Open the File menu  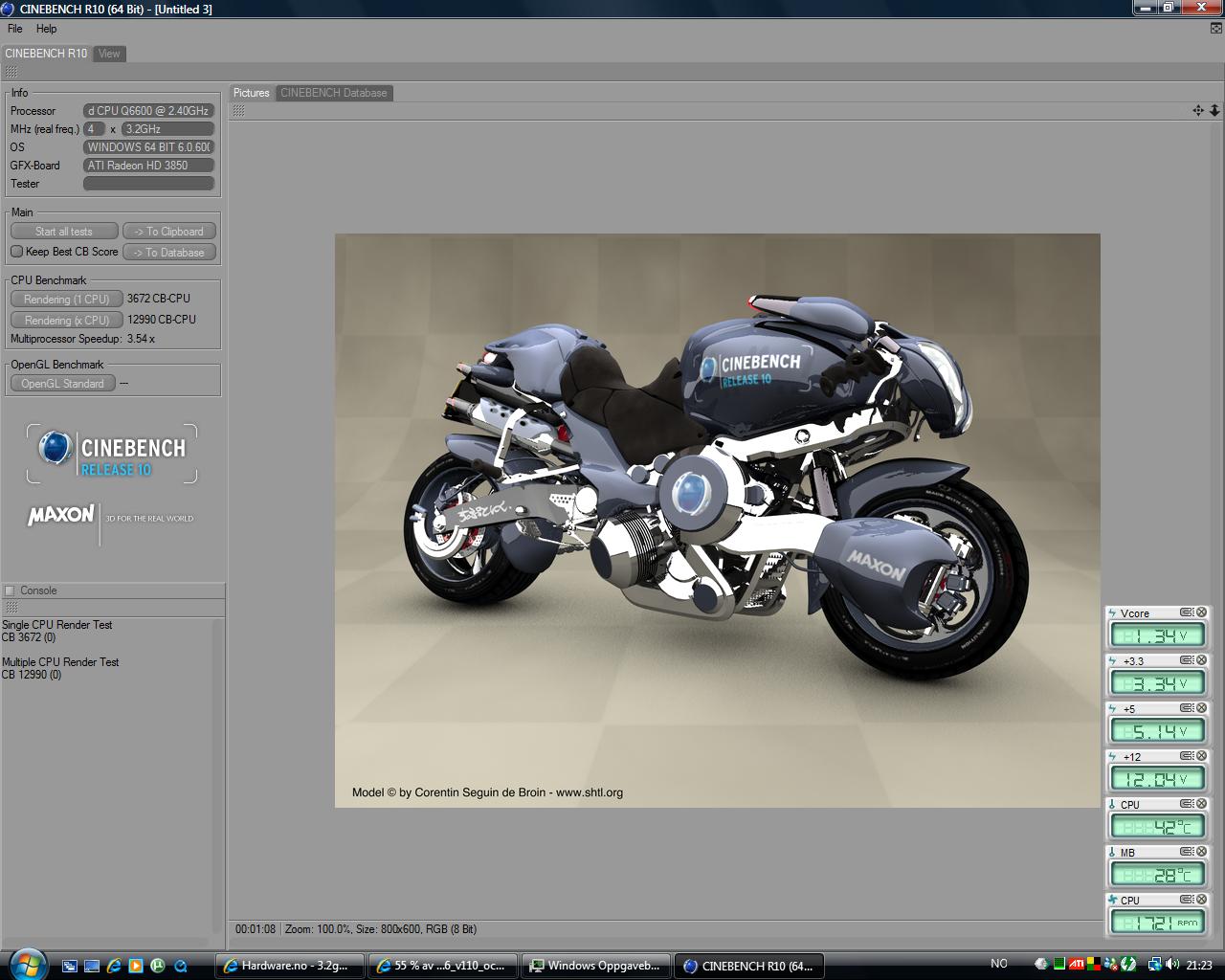tap(15, 29)
